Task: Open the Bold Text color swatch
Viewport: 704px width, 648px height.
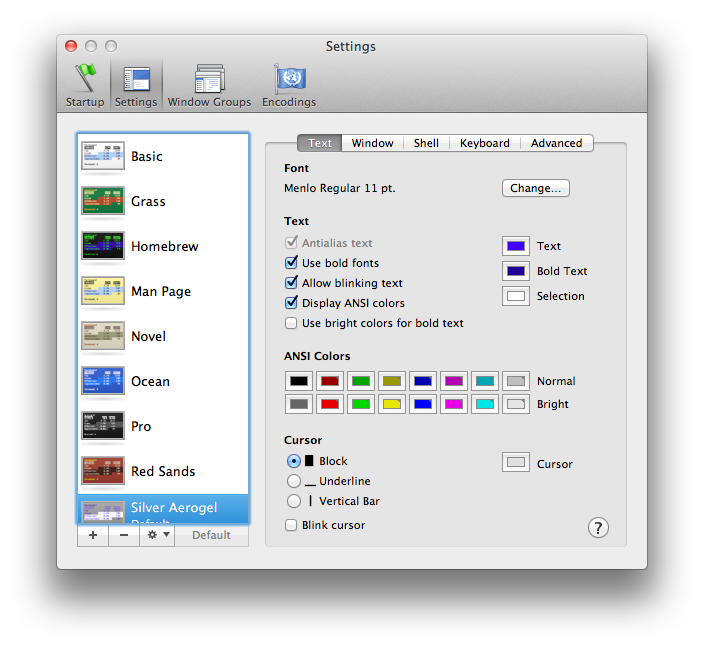Action: [516, 271]
